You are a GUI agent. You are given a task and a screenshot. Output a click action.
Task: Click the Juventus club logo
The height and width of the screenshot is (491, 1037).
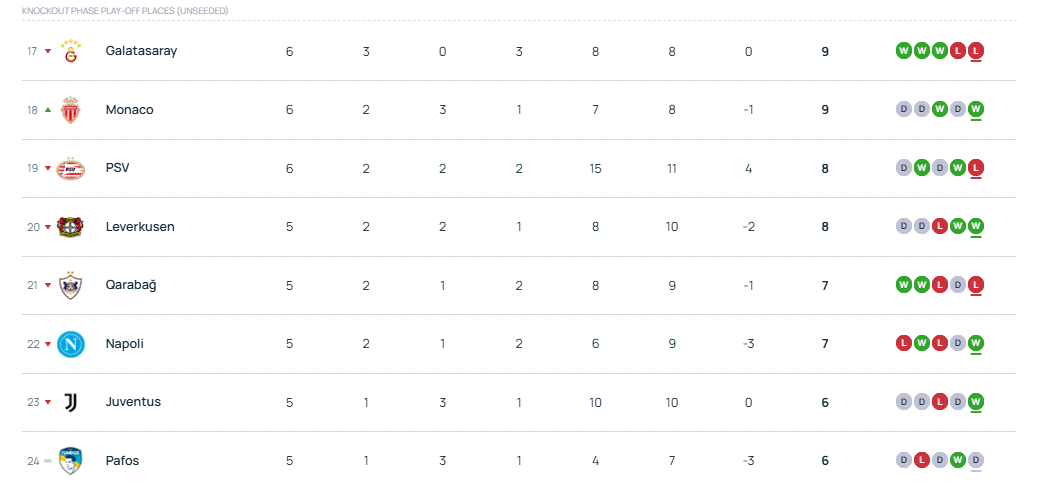(71, 402)
